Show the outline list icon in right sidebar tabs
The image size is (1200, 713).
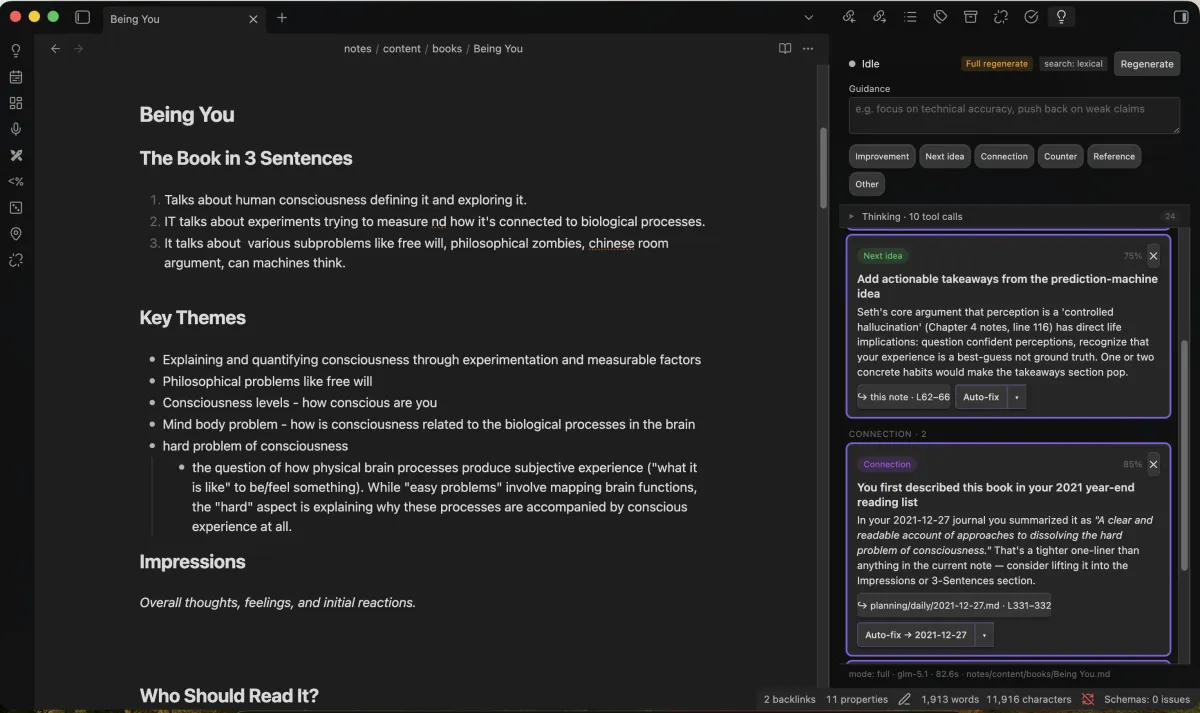[x=910, y=17]
